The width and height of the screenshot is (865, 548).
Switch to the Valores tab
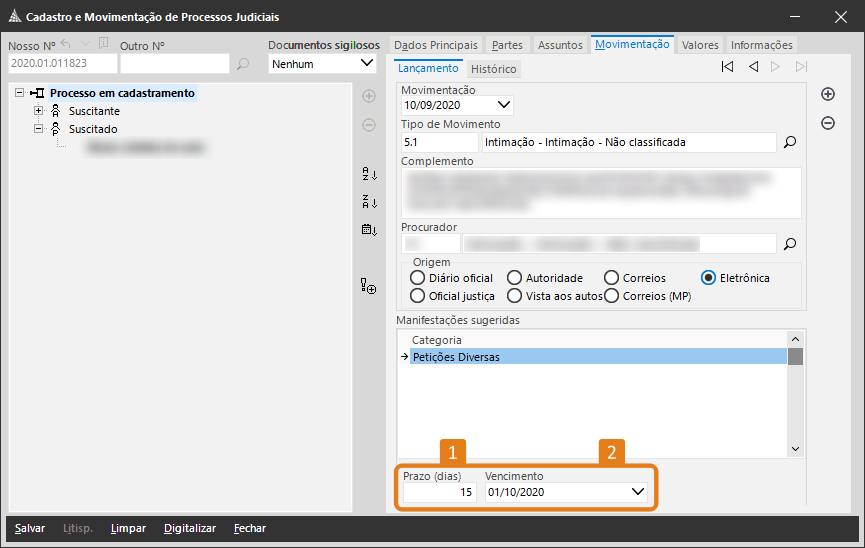coord(700,45)
